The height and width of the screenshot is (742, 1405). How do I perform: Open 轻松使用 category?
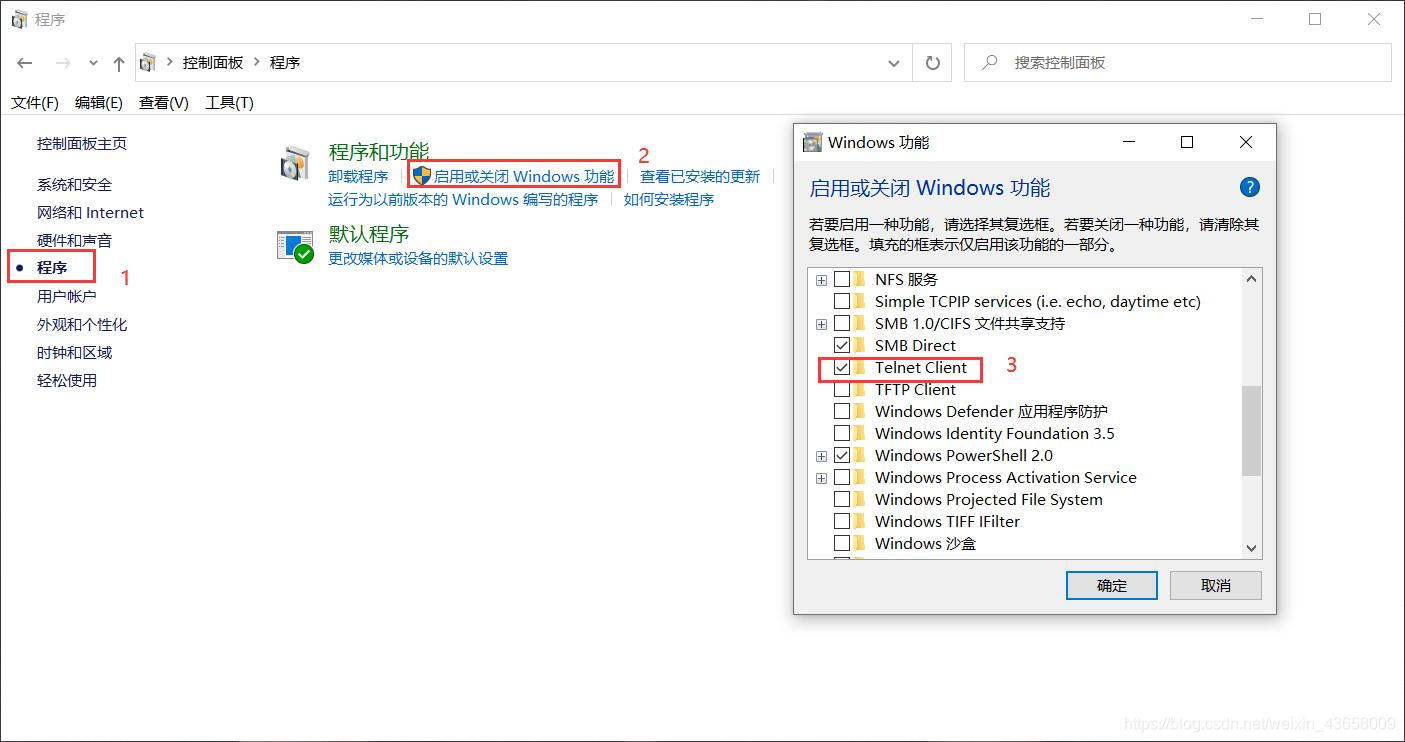(67, 381)
